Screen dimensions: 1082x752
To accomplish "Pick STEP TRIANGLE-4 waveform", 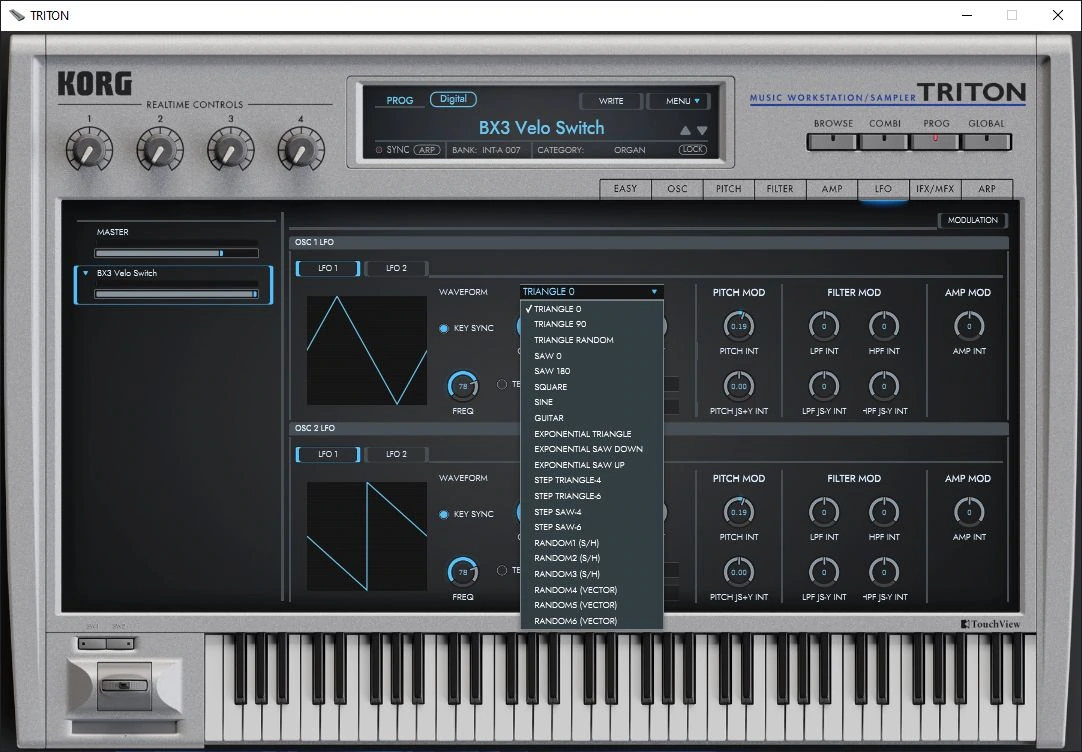I will tap(591, 480).
